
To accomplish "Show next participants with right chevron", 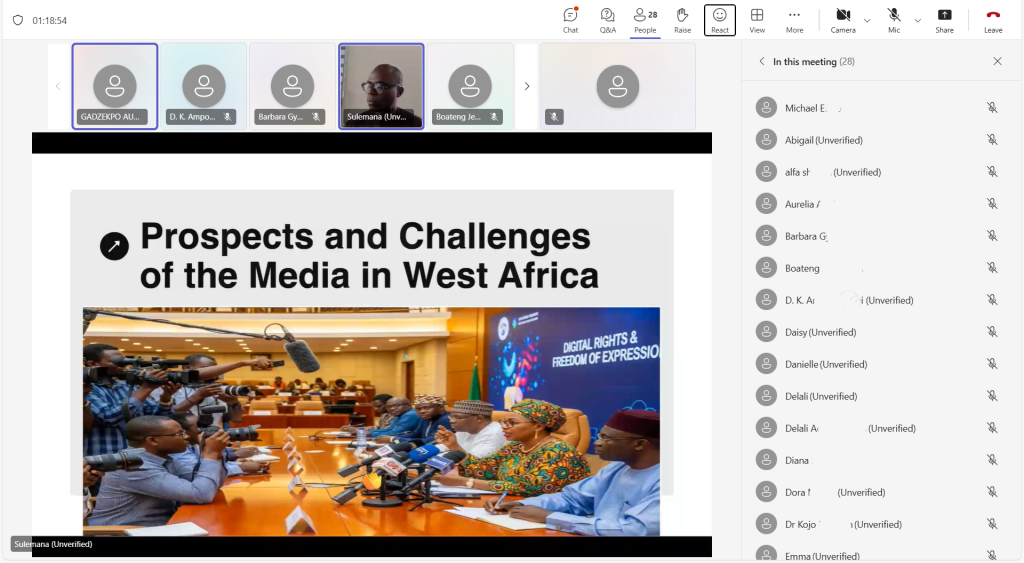I will tap(527, 86).
